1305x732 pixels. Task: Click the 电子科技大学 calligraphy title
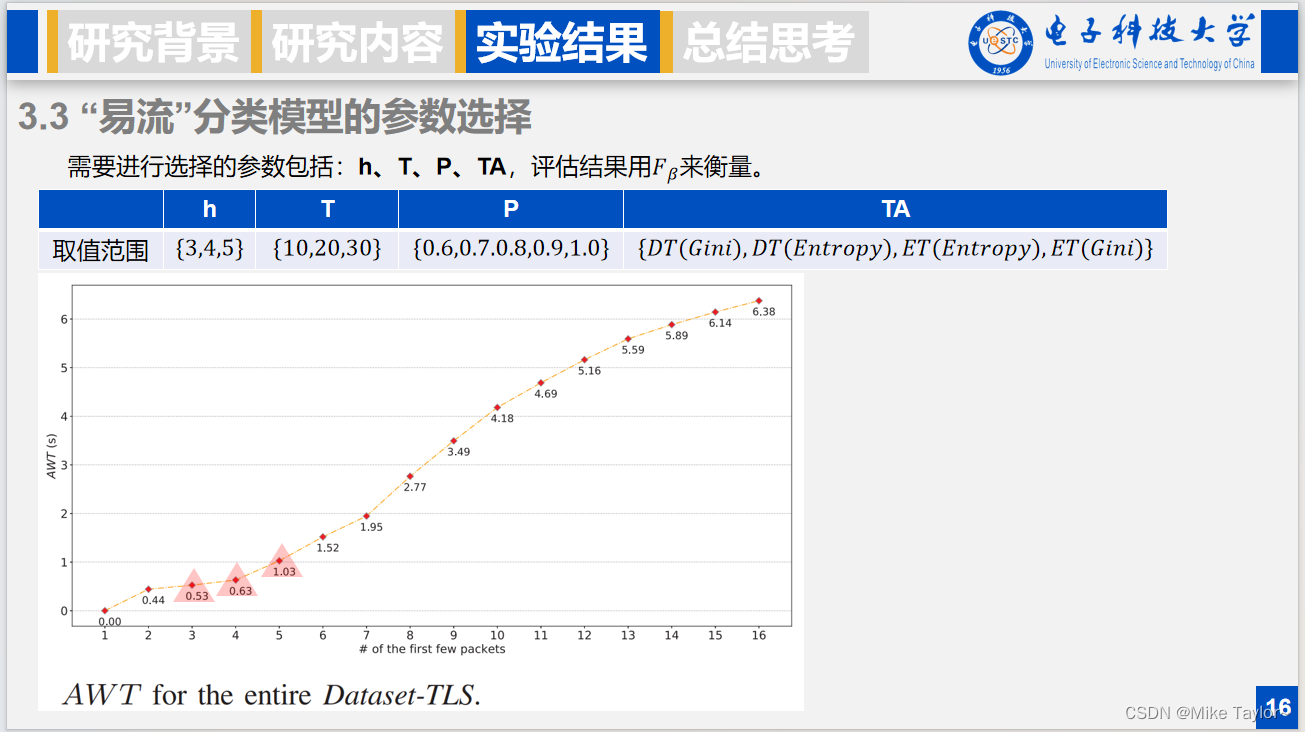coord(1149,32)
